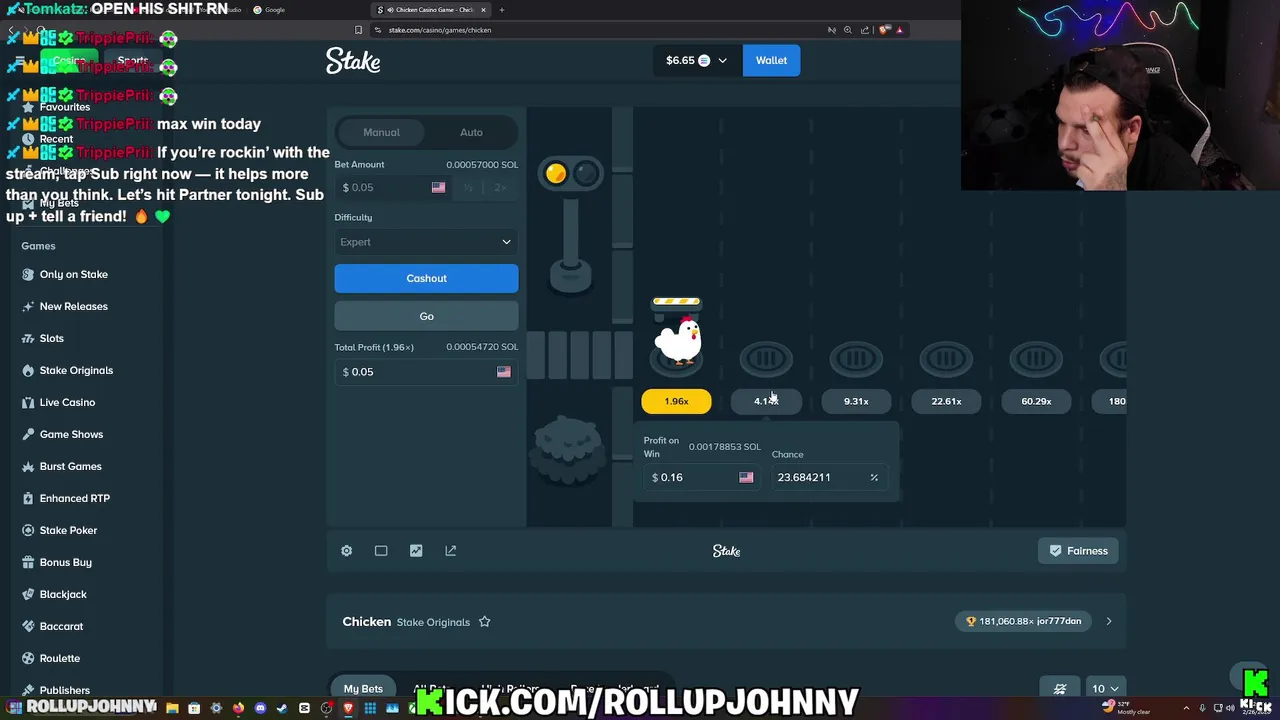1280x720 pixels.
Task: Open the Fairness panel
Action: coord(1078,551)
